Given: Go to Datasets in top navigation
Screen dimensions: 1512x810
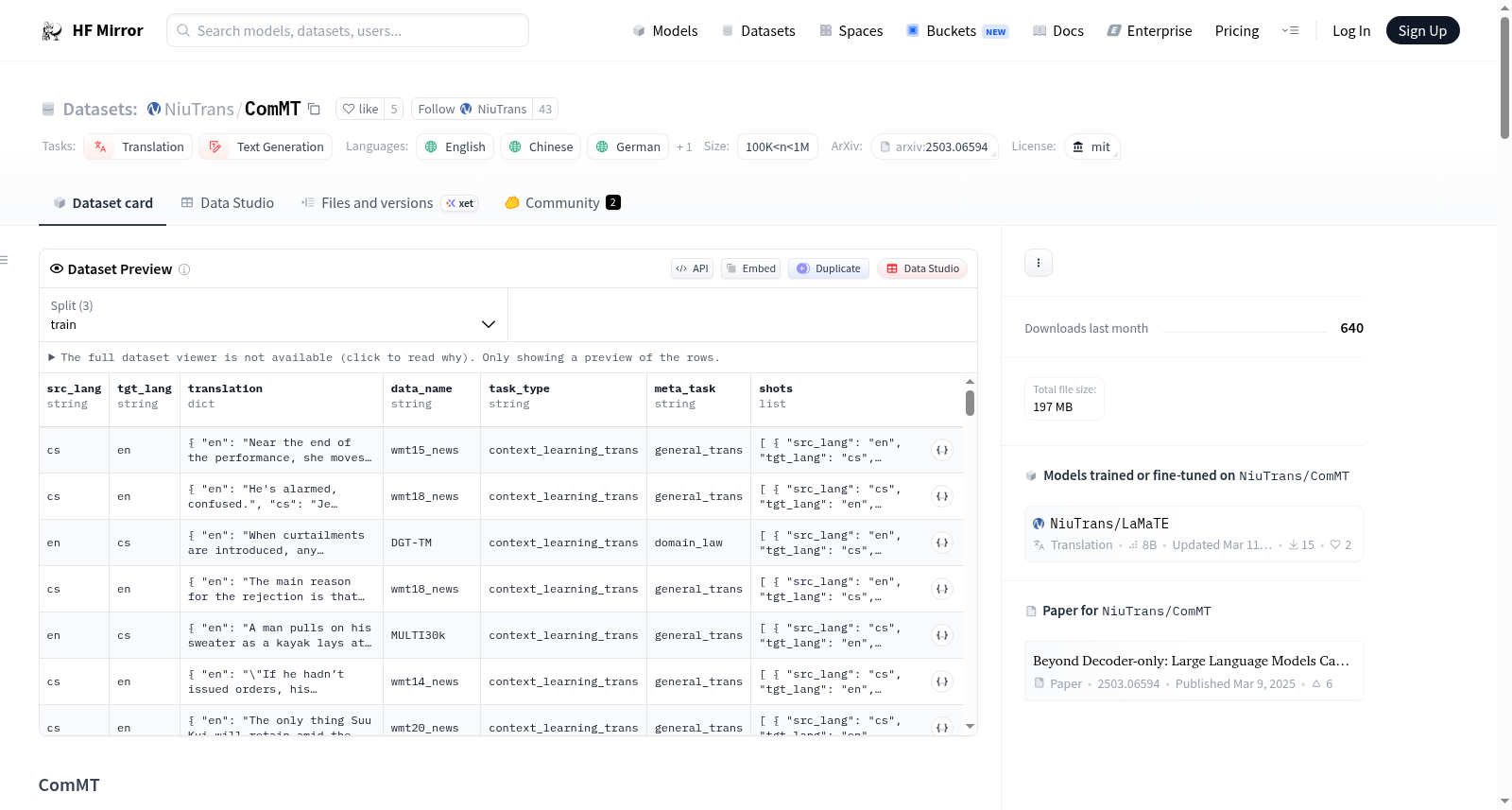Looking at the screenshot, I should [x=758, y=30].
